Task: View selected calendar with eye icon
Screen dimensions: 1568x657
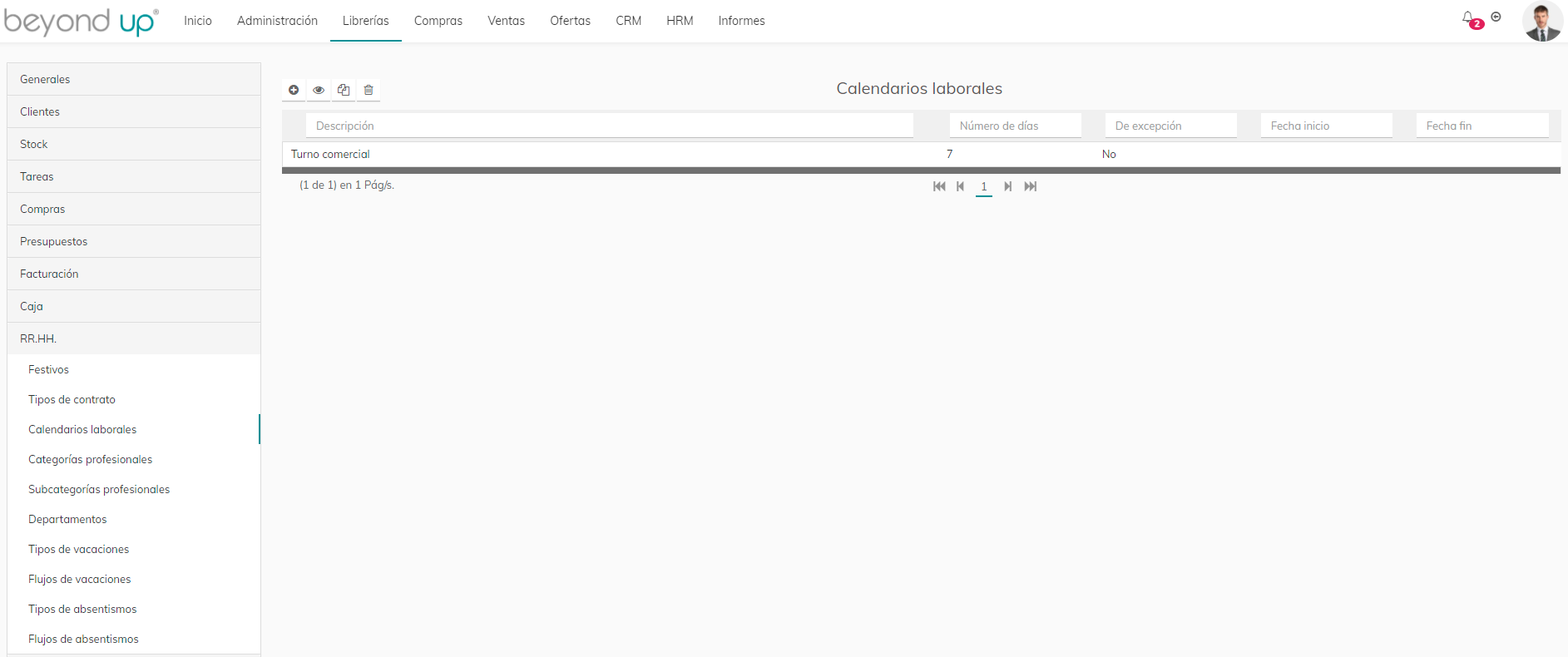Action: (319, 90)
